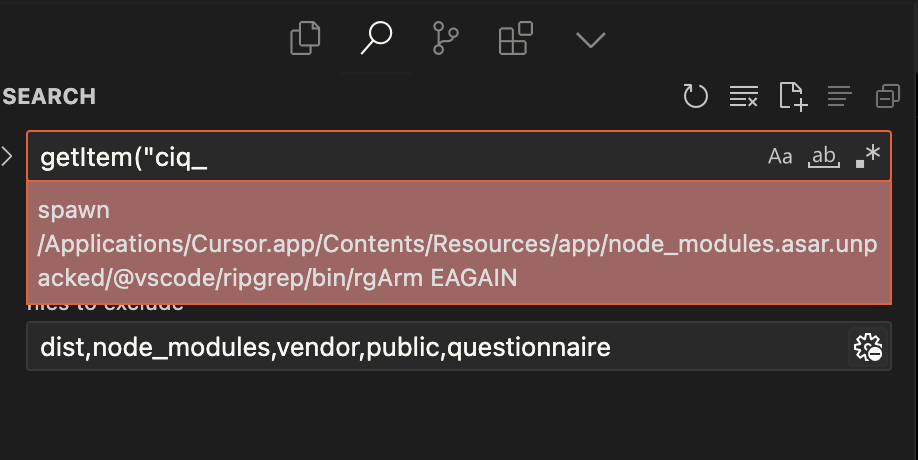Collapse all search results
Viewport: 918px width, 460px height.
click(x=888, y=96)
